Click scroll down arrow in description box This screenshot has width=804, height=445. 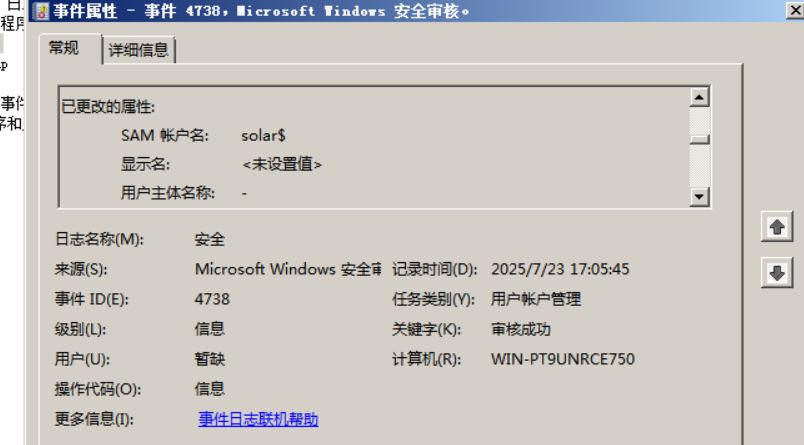[x=699, y=196]
